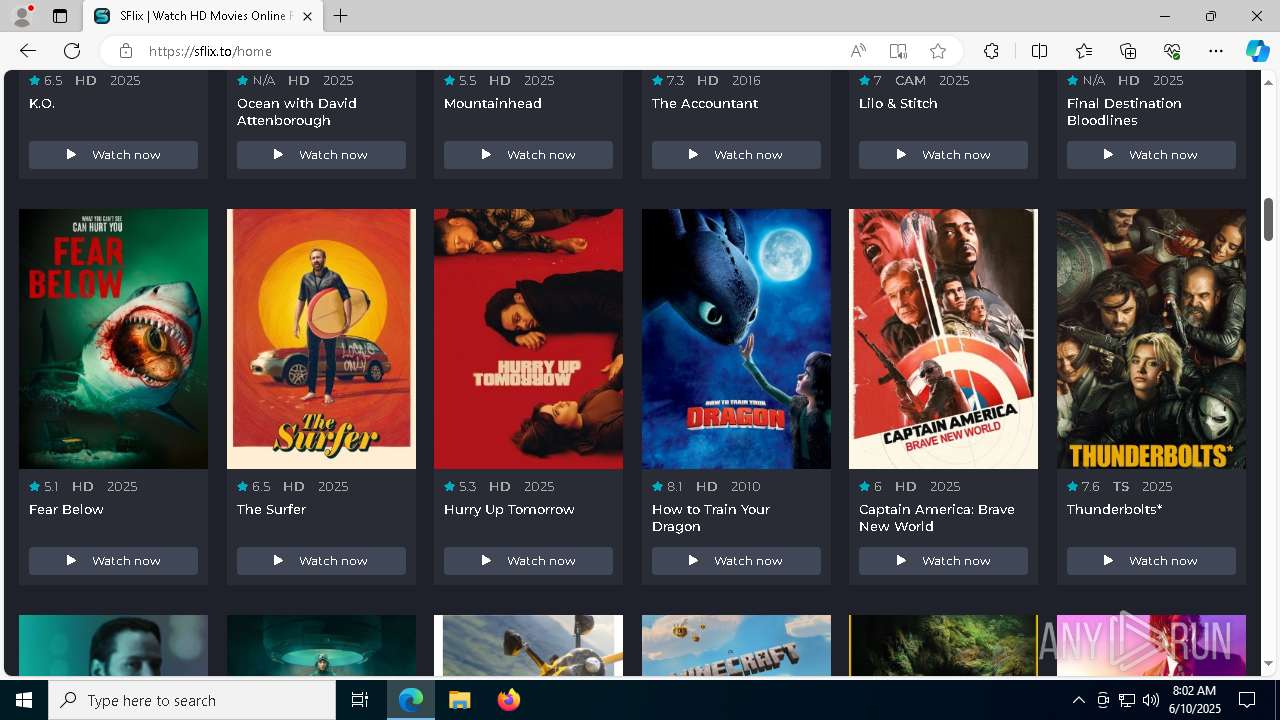Click the address bar URL sflix.to/home
The height and width of the screenshot is (720, 1280).
click(x=210, y=51)
